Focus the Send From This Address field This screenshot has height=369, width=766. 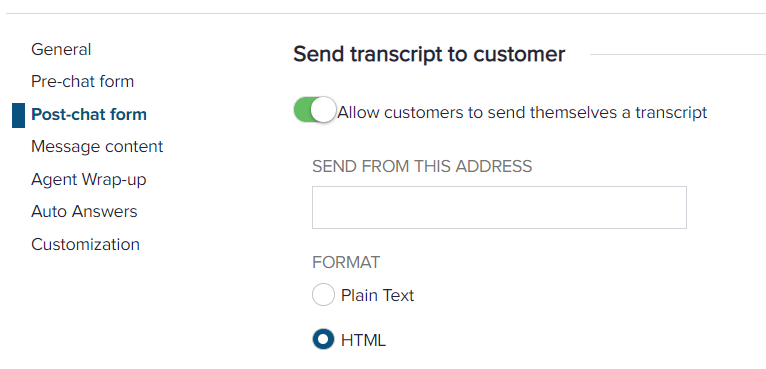pos(499,207)
